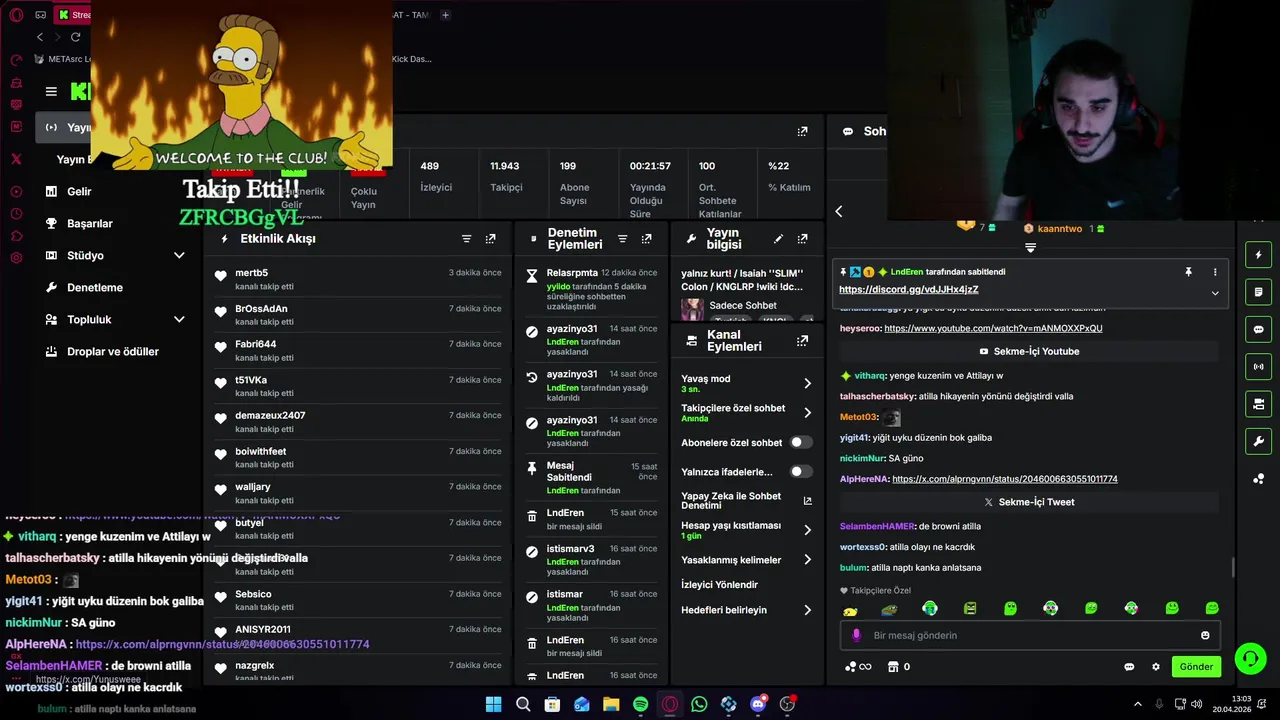
Task: Click the Gönder button
Action: click(1196, 667)
